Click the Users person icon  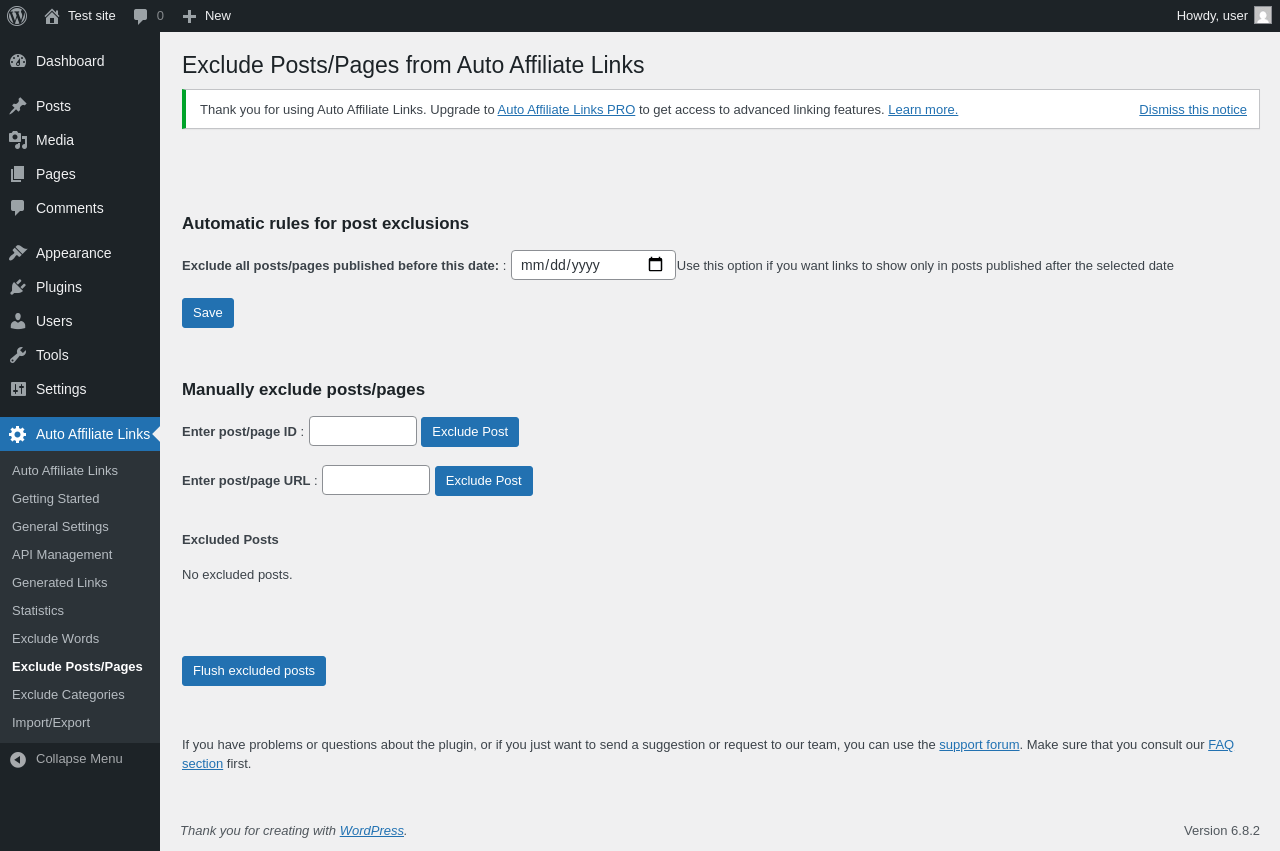(18, 321)
